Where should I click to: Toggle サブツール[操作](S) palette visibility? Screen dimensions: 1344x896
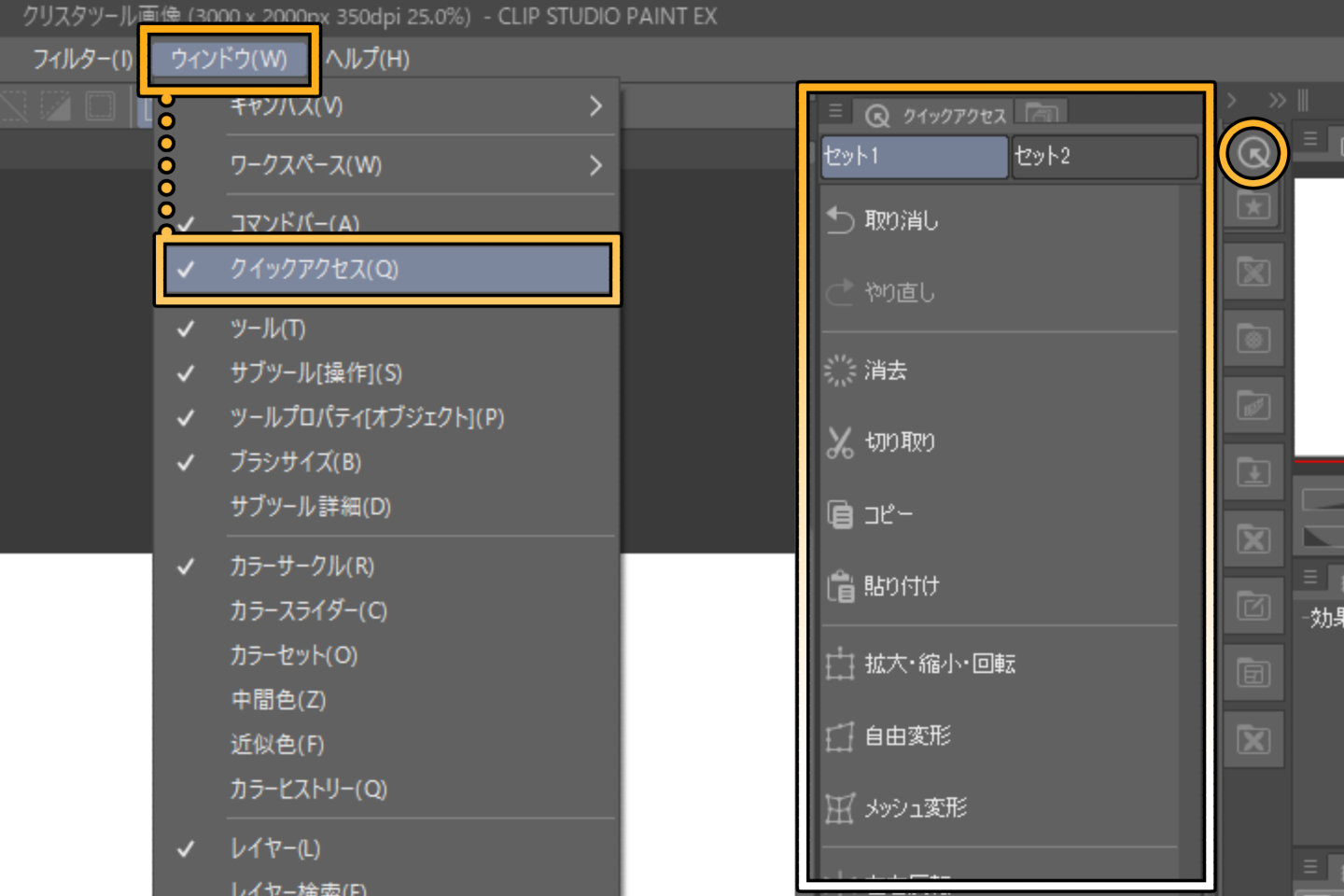pos(386,373)
